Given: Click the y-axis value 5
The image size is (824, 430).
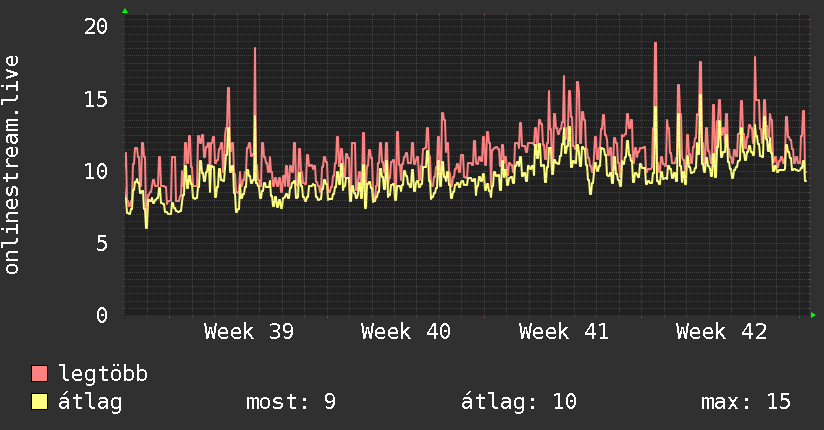Looking at the screenshot, I should (x=102, y=243).
